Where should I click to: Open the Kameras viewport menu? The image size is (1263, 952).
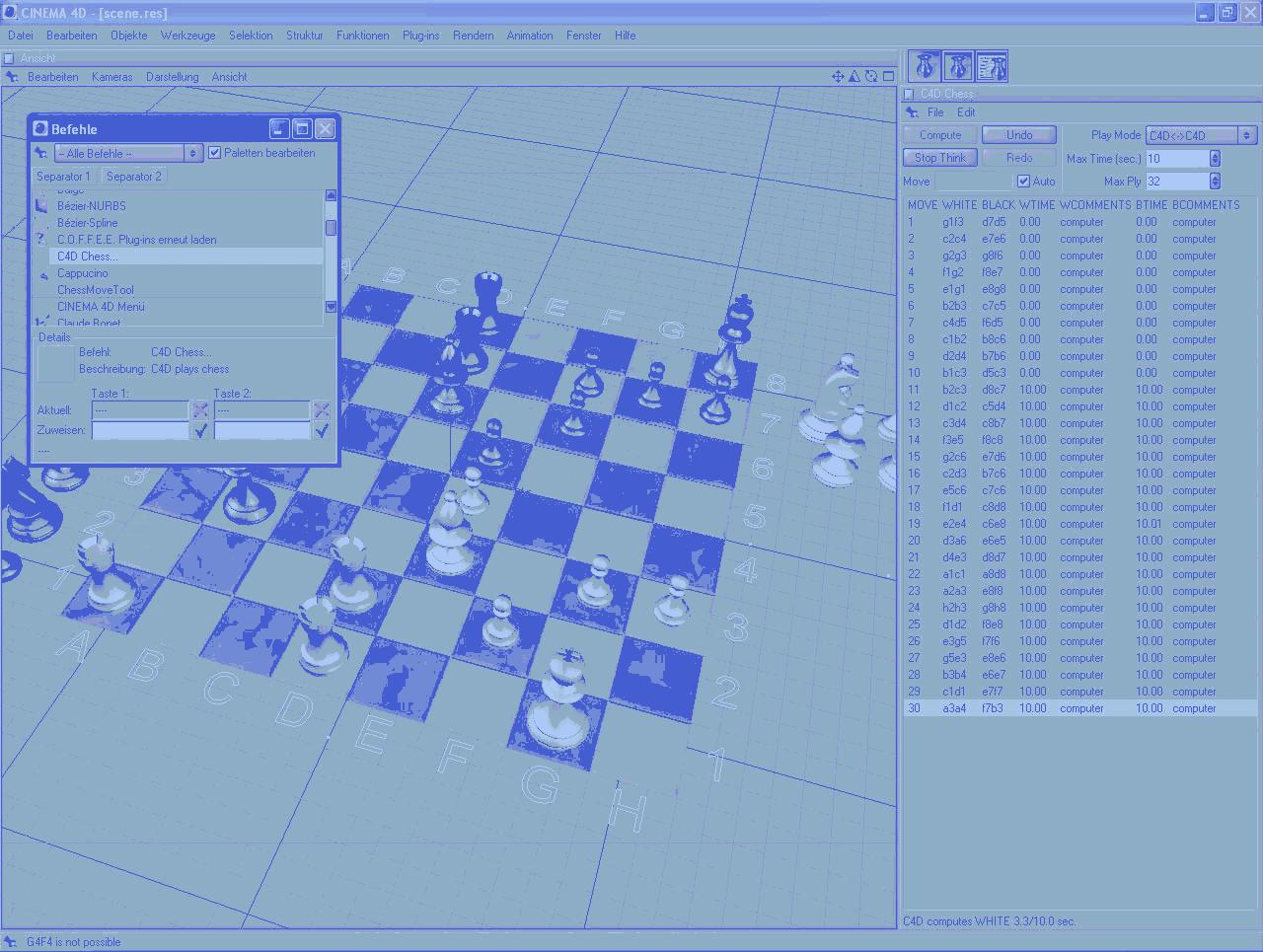111,77
